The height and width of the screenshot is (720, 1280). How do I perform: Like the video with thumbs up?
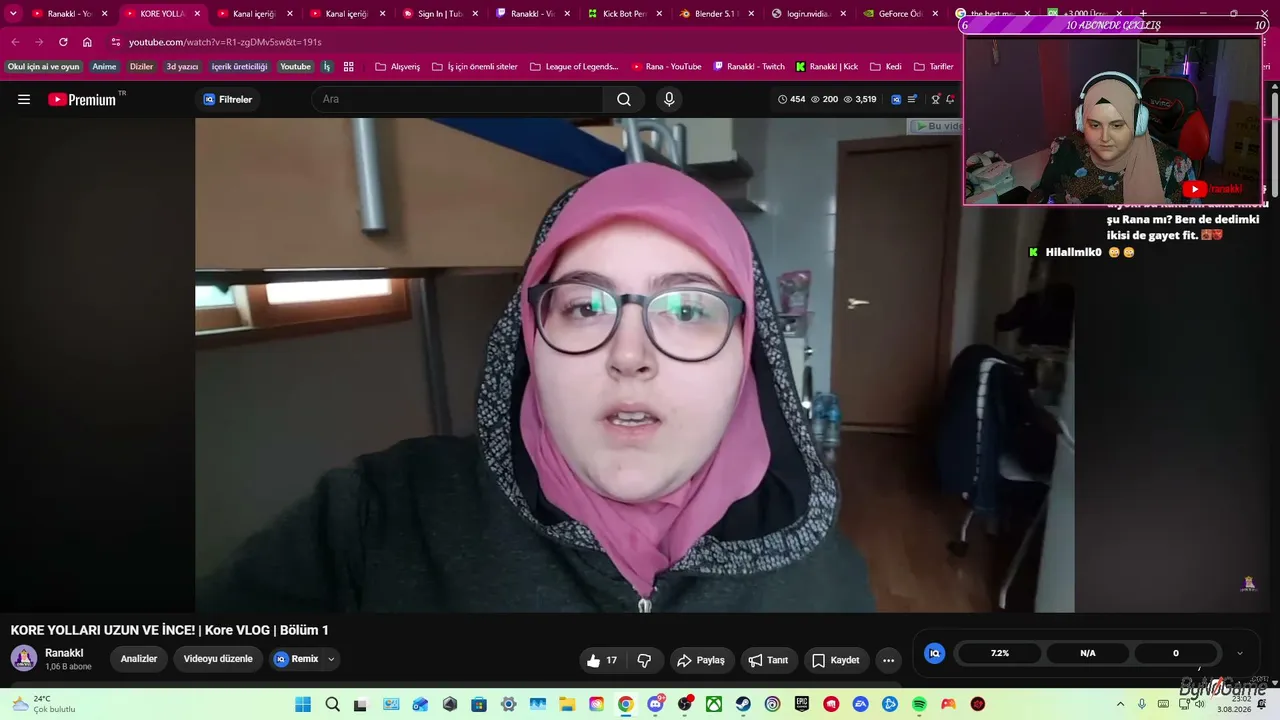point(602,660)
